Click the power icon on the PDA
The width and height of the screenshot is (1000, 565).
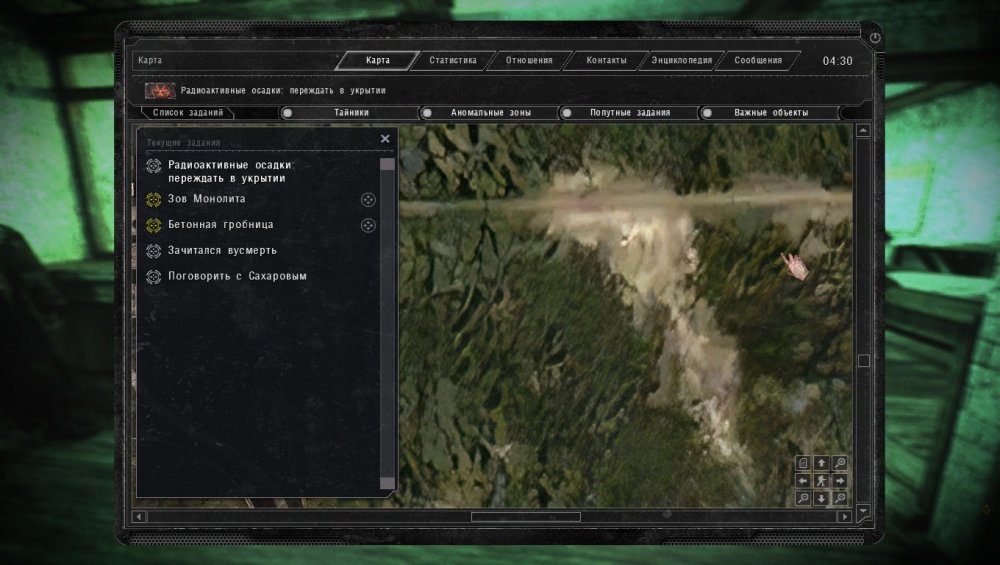point(875,38)
